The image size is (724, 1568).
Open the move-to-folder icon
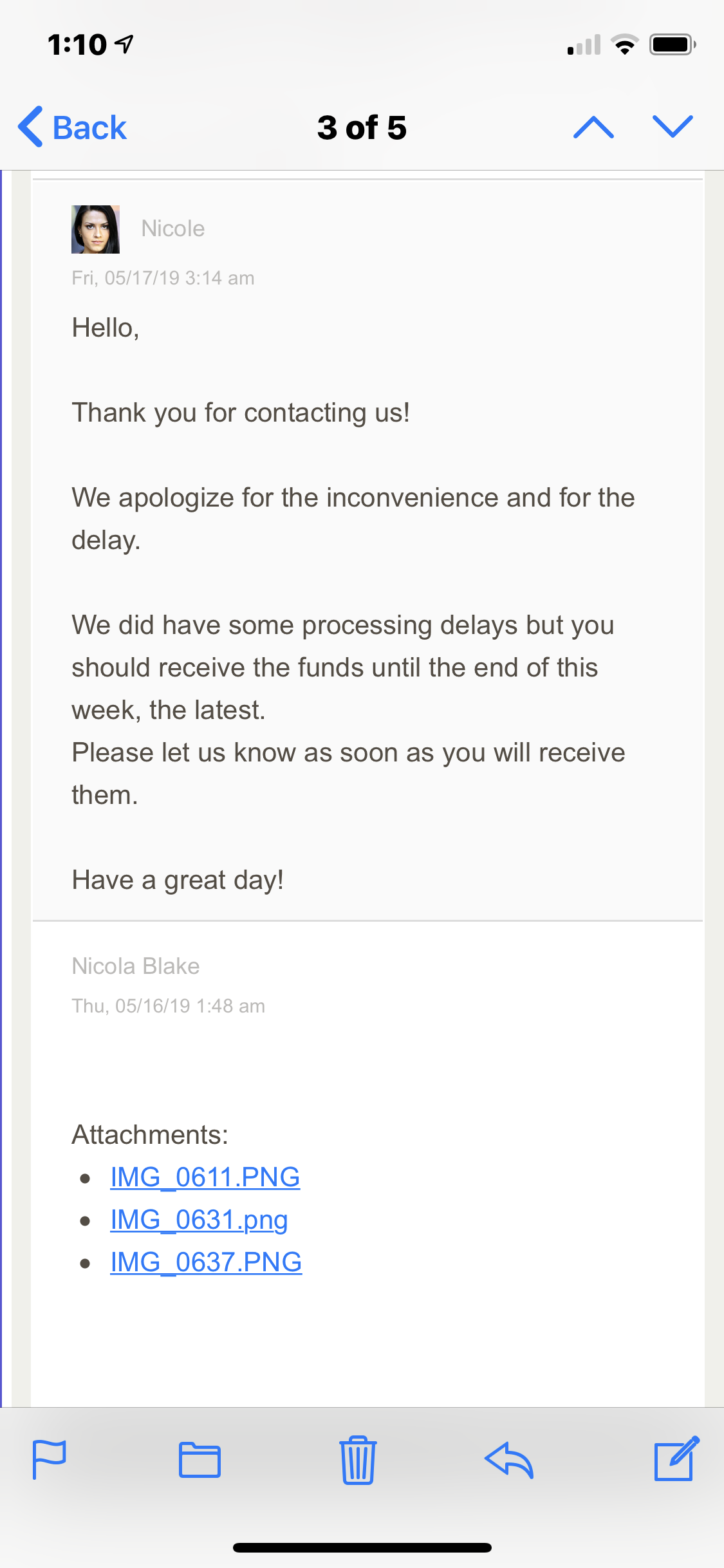[200, 1459]
